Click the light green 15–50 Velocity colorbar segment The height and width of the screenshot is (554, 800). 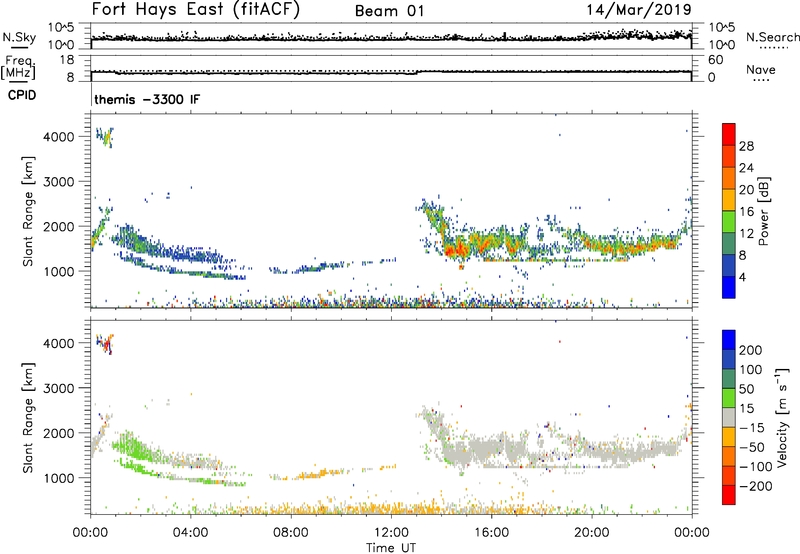tap(729, 398)
